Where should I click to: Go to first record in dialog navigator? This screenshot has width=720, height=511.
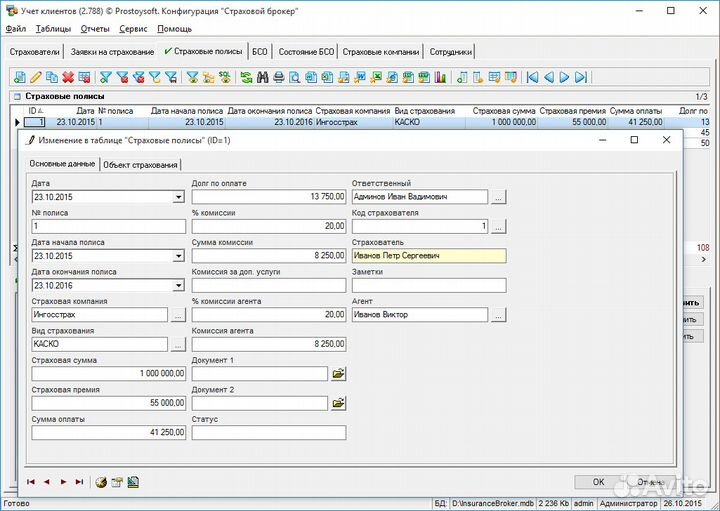(x=31, y=482)
